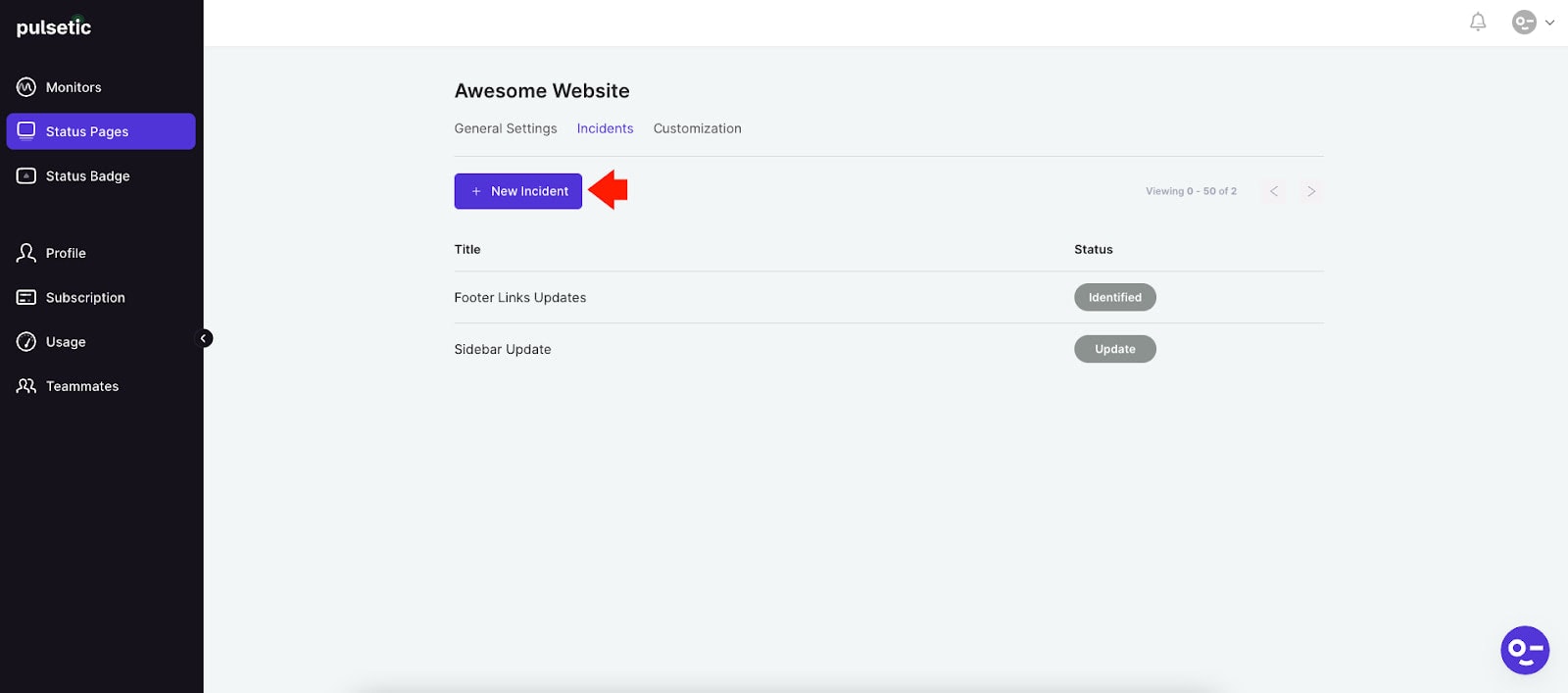Click the Update status badge
Image resolution: width=1568 pixels, height=693 pixels.
pyautogui.click(x=1115, y=349)
